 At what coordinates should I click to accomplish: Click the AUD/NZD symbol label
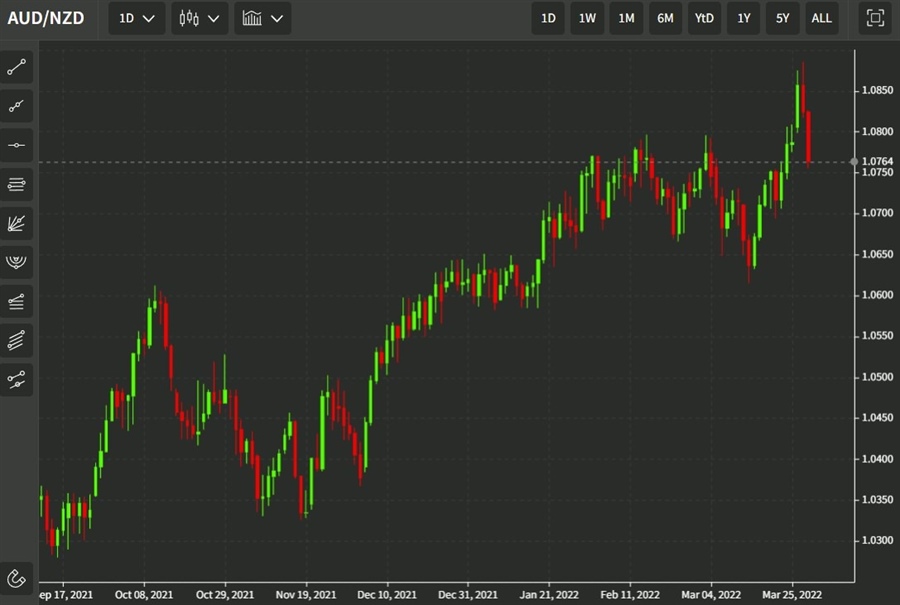(46, 18)
